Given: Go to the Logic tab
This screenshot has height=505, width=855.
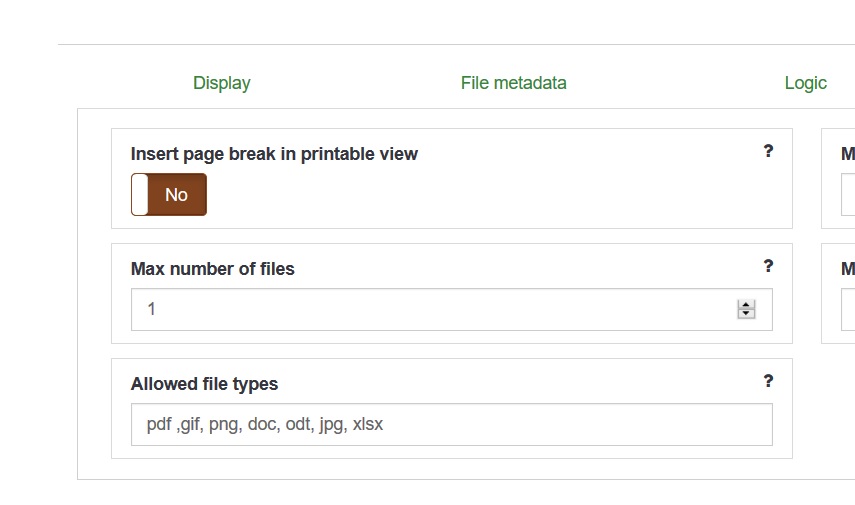Looking at the screenshot, I should [x=805, y=83].
